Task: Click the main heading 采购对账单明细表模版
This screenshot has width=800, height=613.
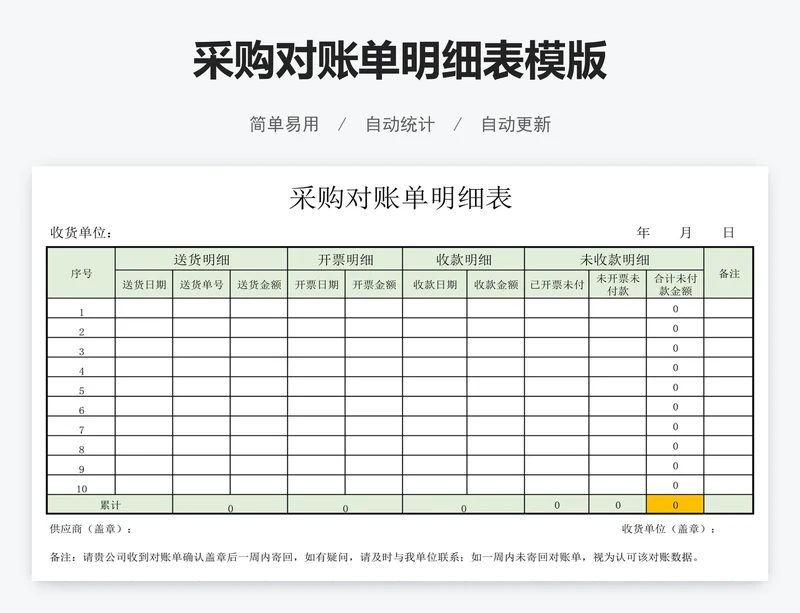Action: pyautogui.click(x=399, y=61)
